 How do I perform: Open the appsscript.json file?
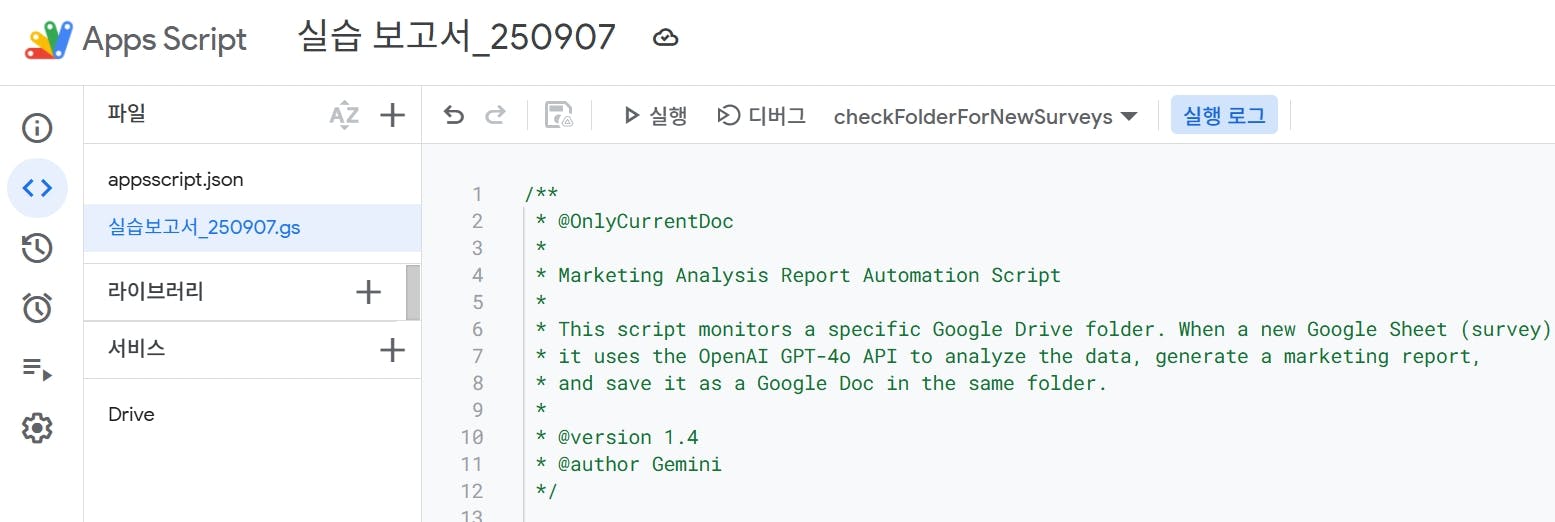point(176,180)
